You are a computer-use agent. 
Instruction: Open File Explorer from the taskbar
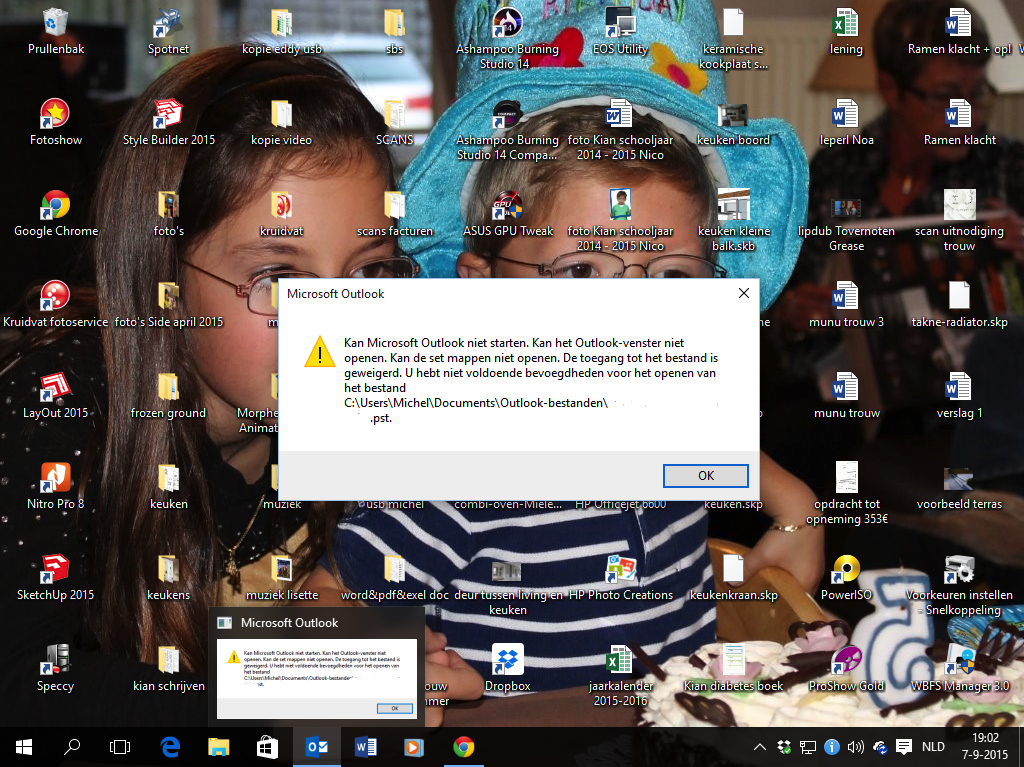point(218,746)
